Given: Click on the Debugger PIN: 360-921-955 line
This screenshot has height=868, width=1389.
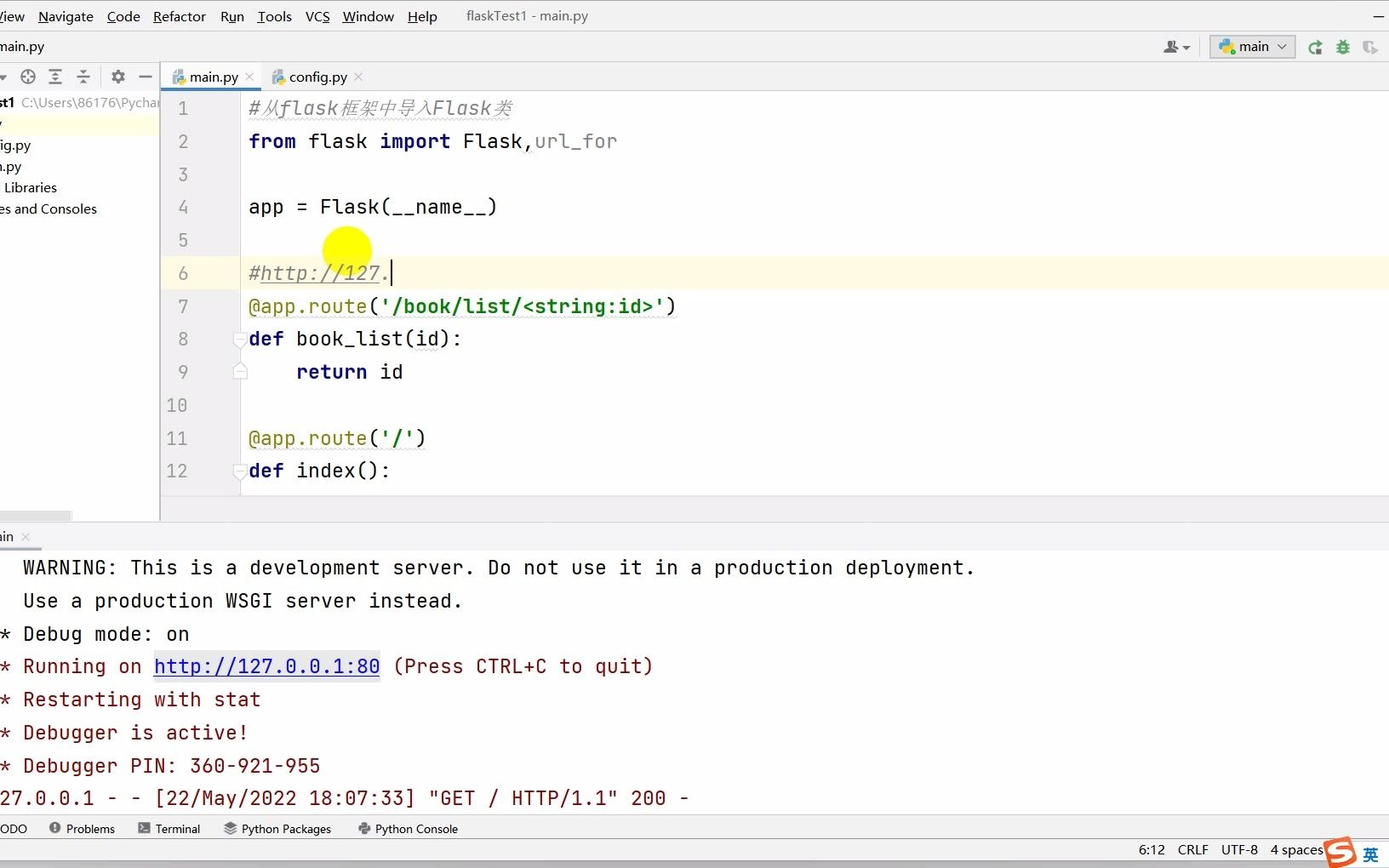Looking at the screenshot, I should 171,766.
